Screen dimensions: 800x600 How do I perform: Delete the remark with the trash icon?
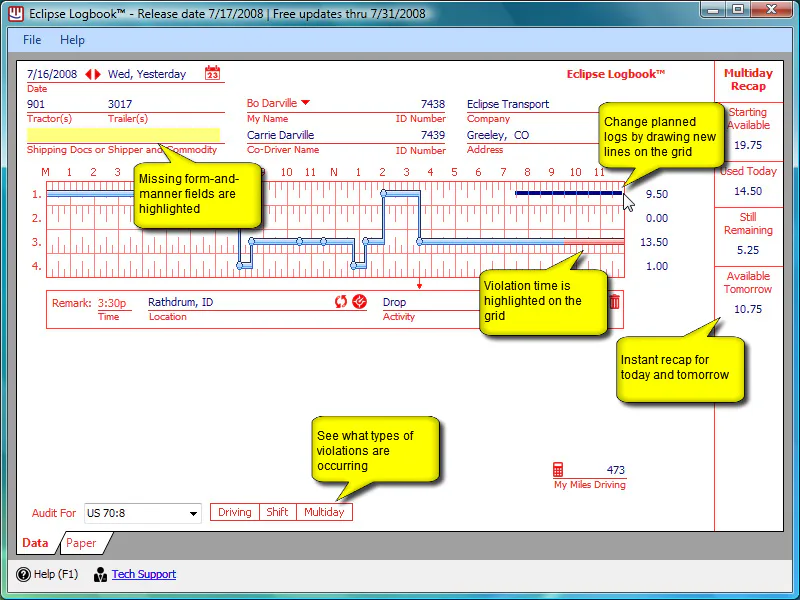[x=615, y=302]
